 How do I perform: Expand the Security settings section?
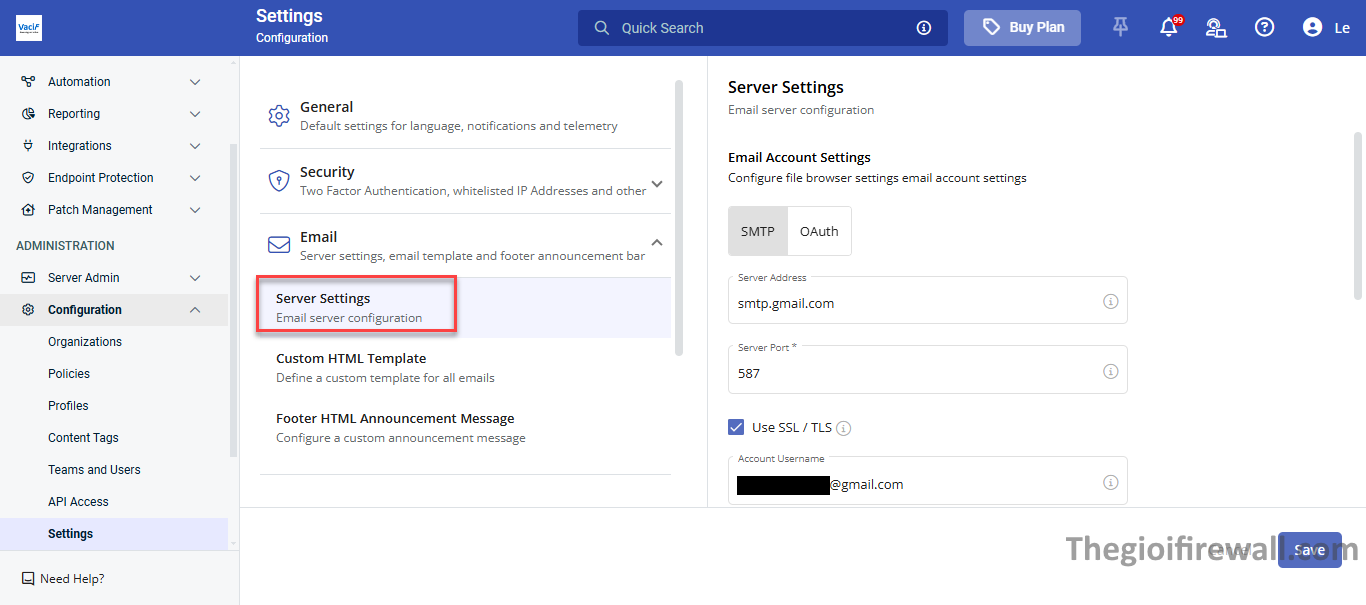click(x=657, y=184)
